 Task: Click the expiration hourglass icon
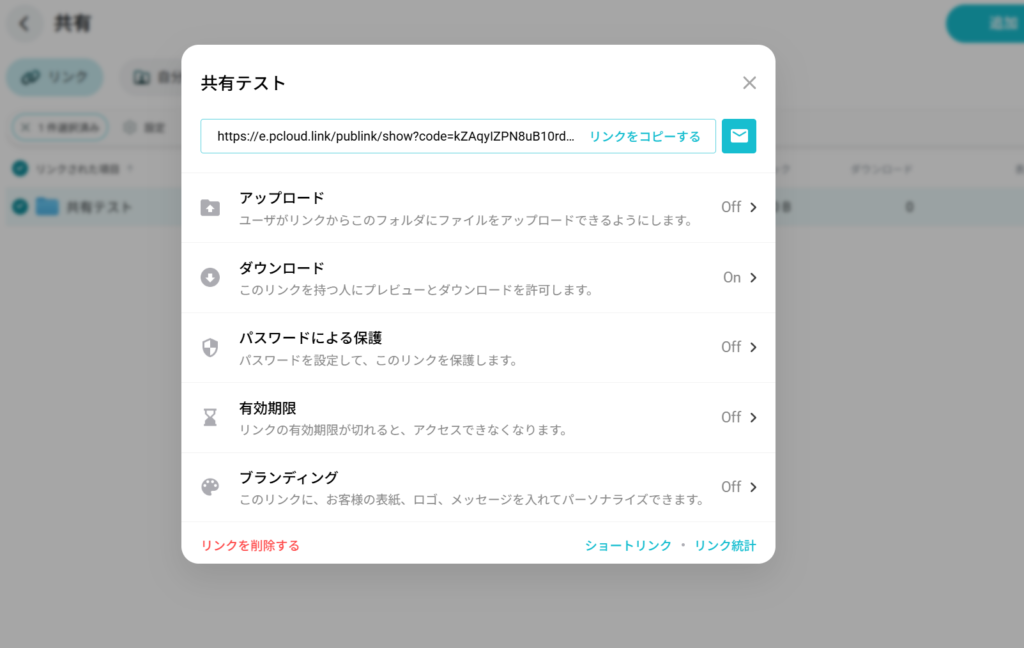coord(210,418)
